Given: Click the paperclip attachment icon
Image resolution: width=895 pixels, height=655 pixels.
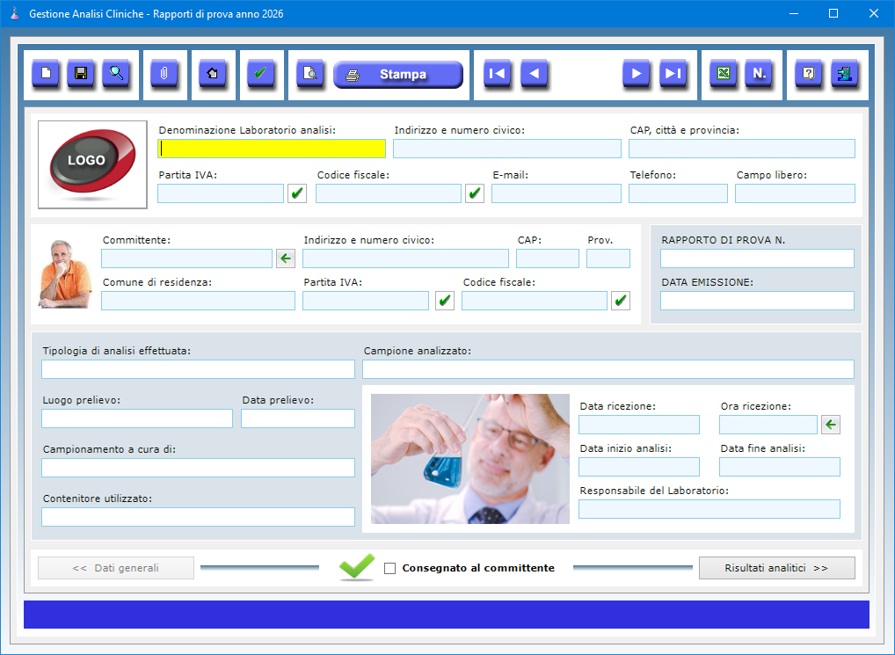Looking at the screenshot, I should pos(164,74).
